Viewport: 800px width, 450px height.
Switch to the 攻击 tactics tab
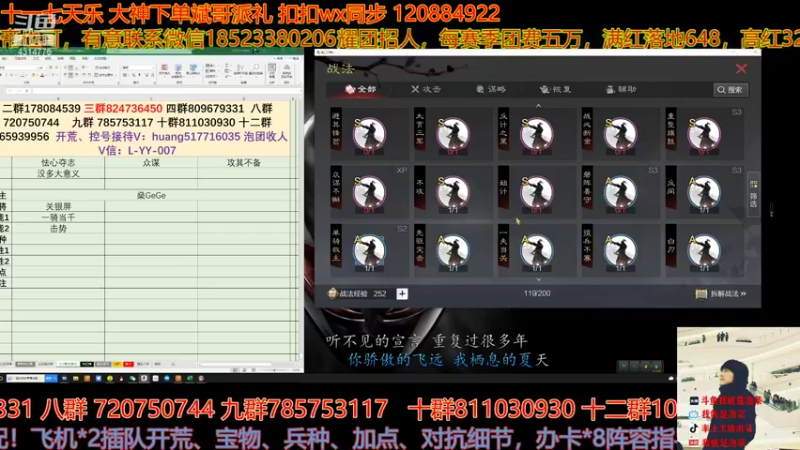(x=426, y=89)
